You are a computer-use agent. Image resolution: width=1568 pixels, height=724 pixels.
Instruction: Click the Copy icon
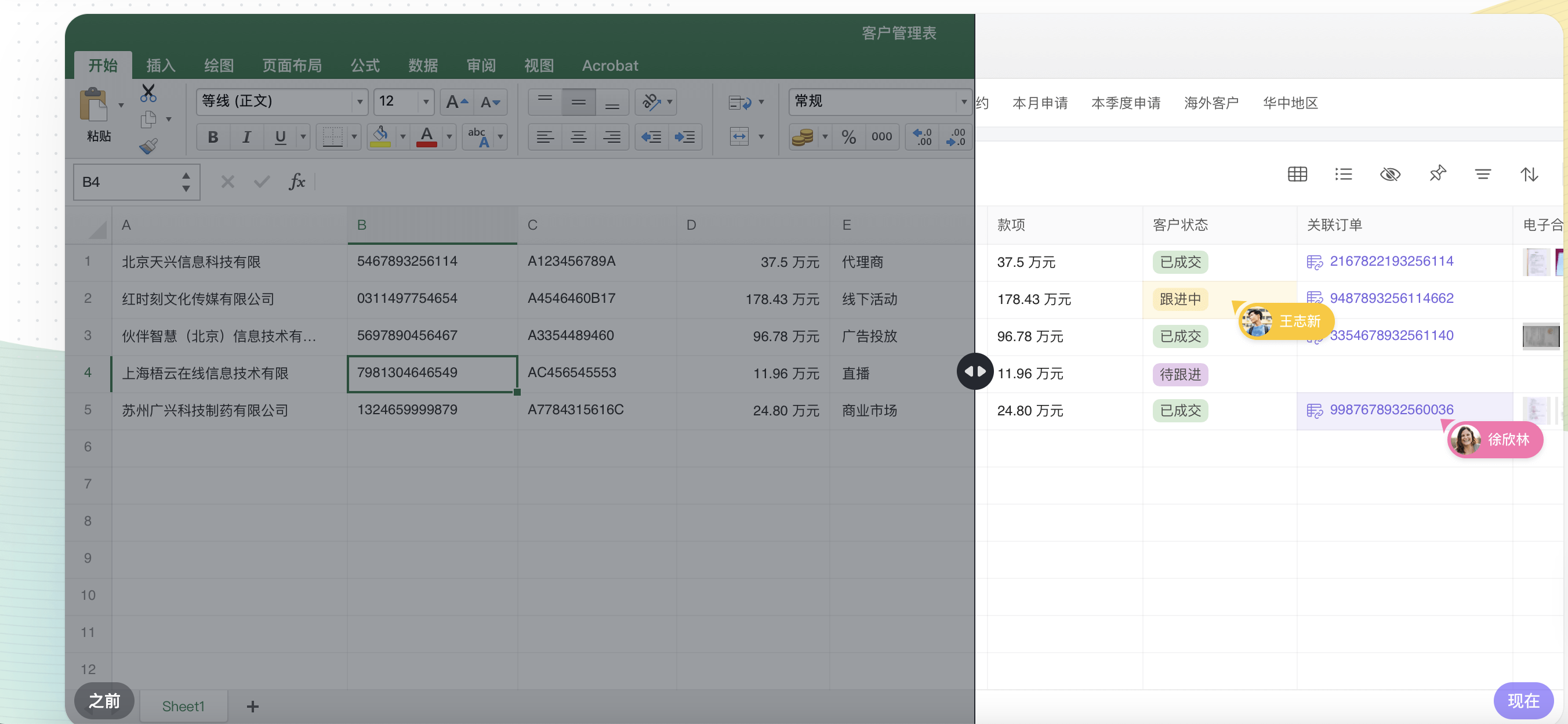tap(148, 120)
